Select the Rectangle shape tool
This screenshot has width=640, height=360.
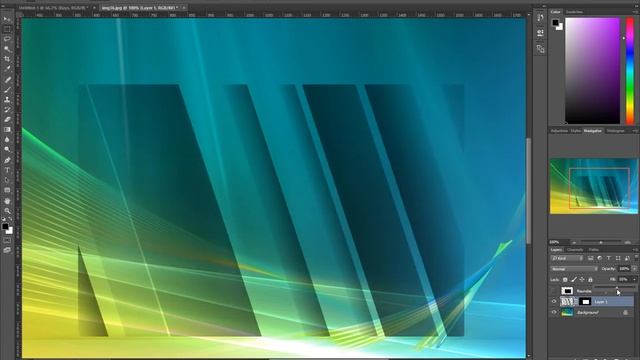click(x=7, y=190)
